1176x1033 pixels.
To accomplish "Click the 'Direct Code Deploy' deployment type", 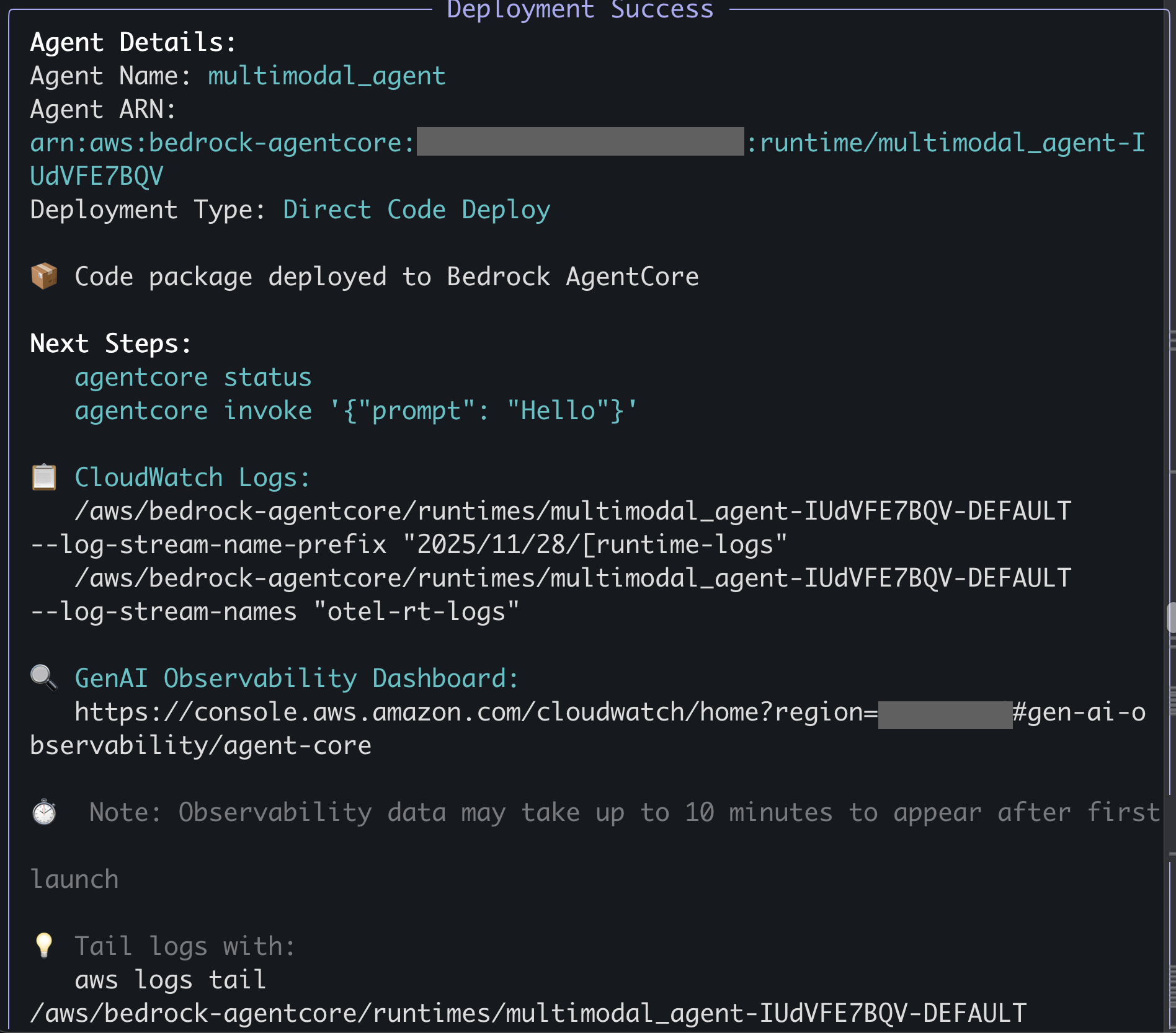I will [416, 210].
